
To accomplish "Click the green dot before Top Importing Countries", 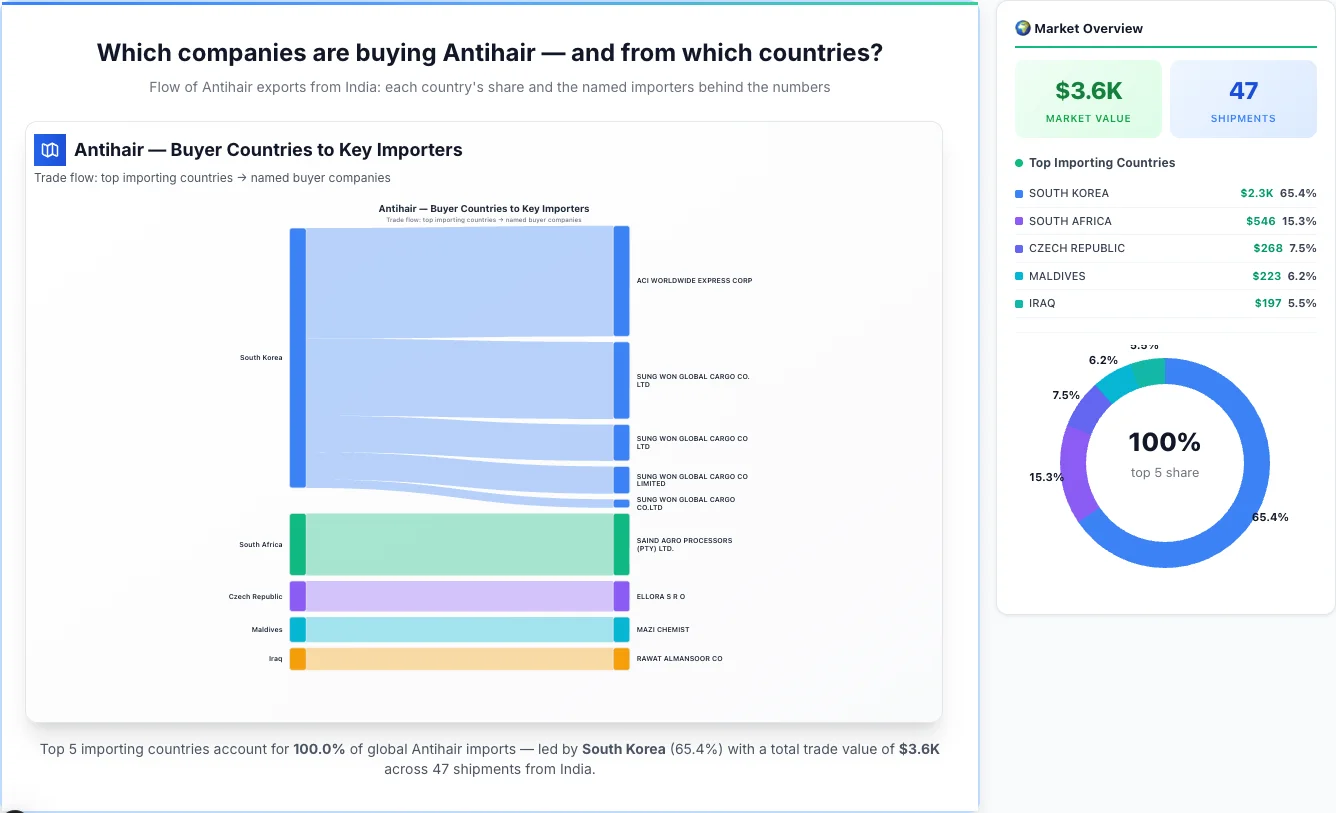I will pyautogui.click(x=1018, y=163).
